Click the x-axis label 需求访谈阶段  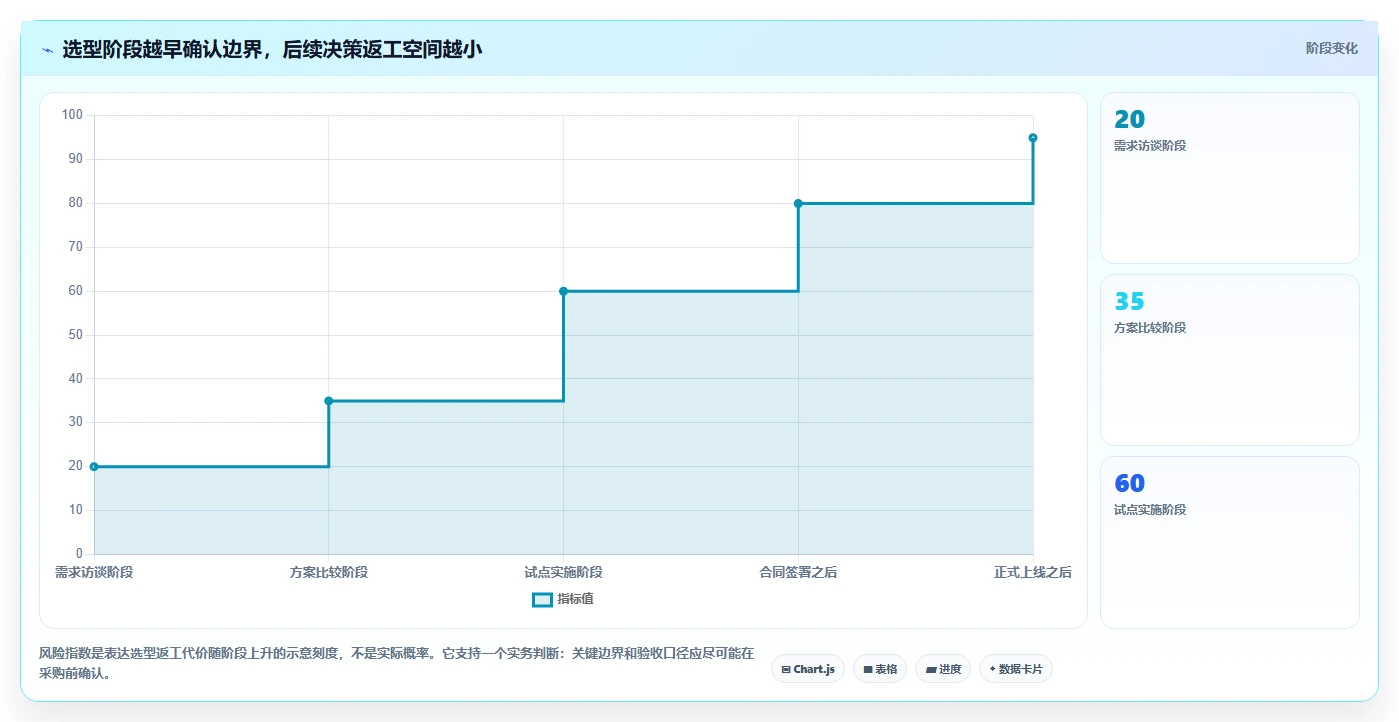94,573
